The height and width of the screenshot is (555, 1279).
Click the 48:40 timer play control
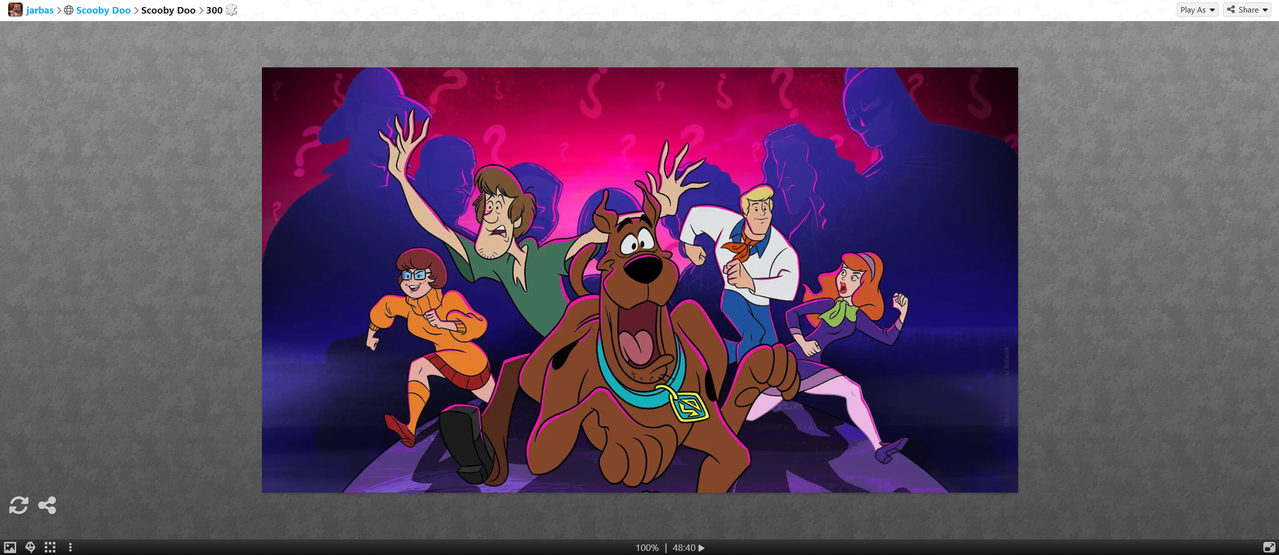689,548
